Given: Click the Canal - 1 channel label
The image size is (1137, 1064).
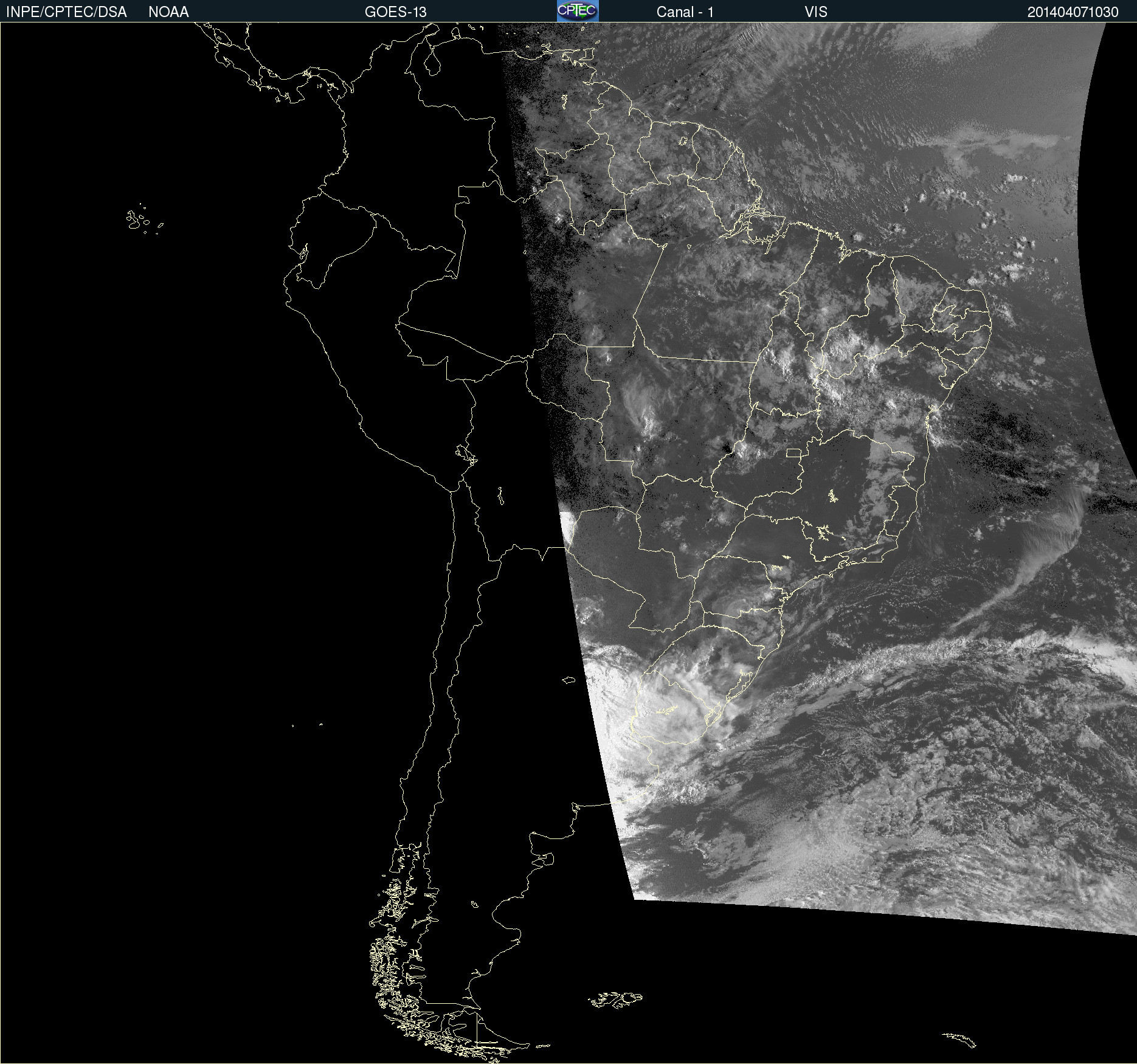Looking at the screenshot, I should [685, 12].
